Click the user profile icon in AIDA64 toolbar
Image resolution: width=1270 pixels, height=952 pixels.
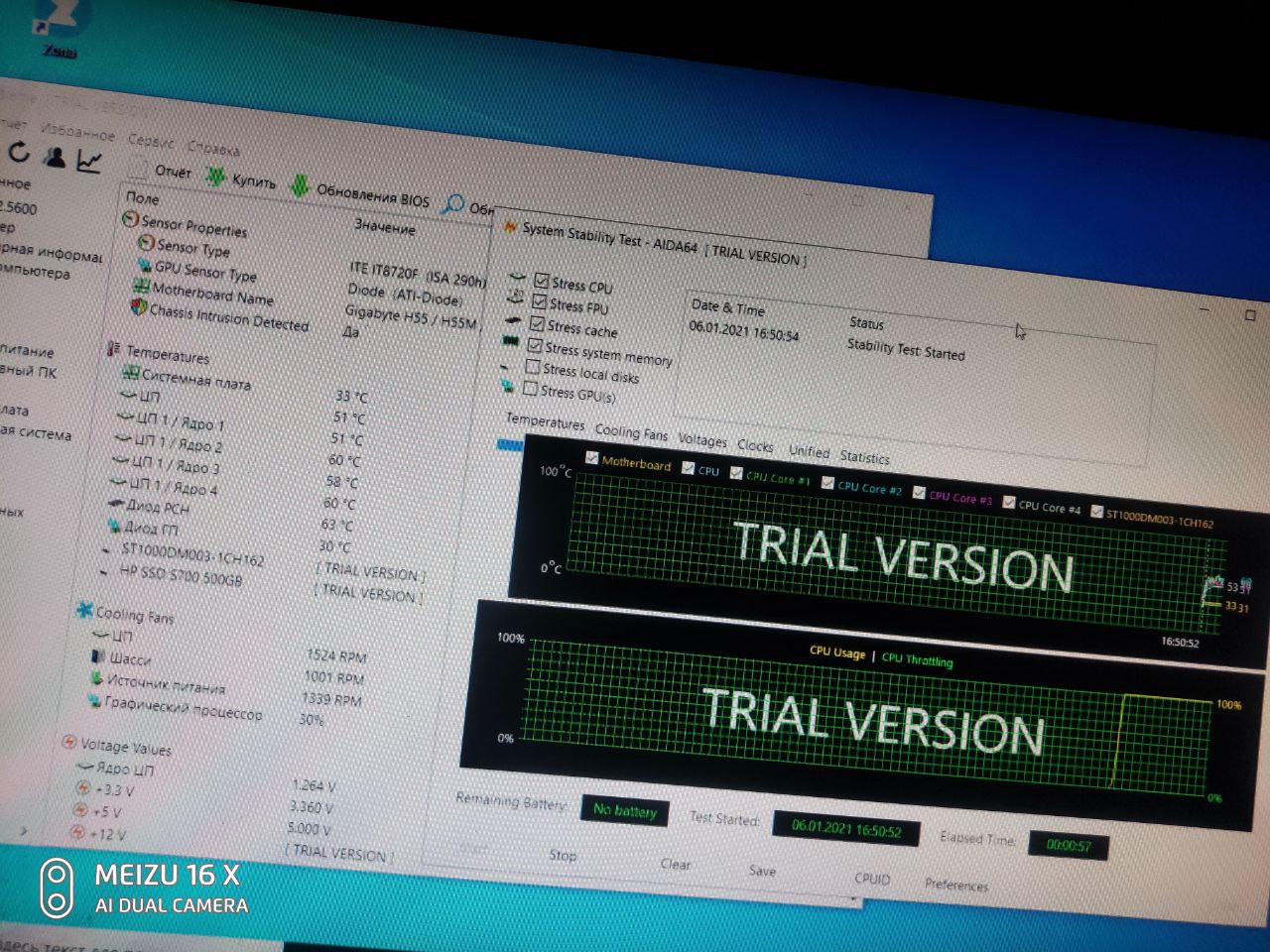[x=55, y=157]
